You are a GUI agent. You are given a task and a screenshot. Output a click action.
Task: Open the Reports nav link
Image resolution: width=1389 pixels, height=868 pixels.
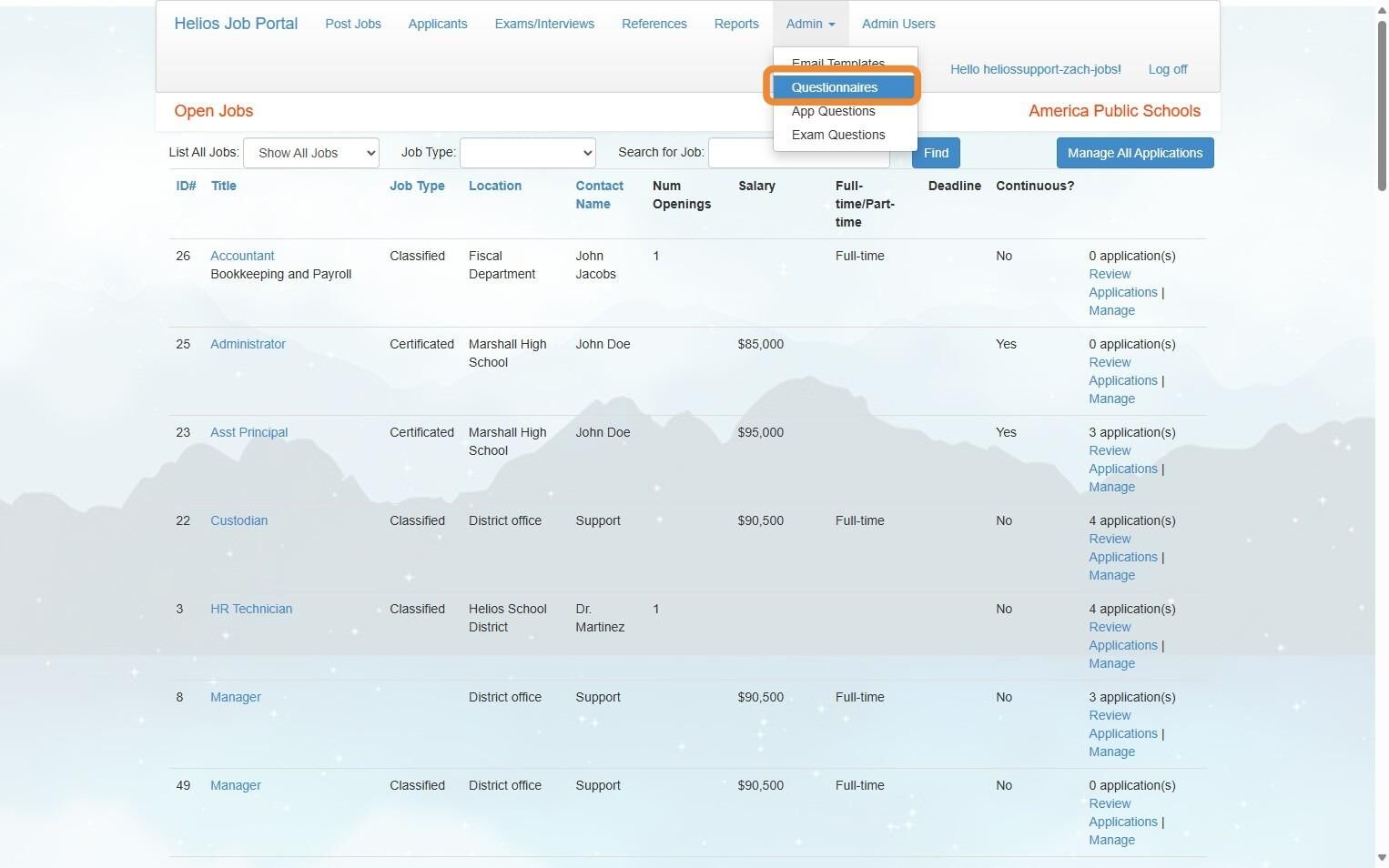736,24
